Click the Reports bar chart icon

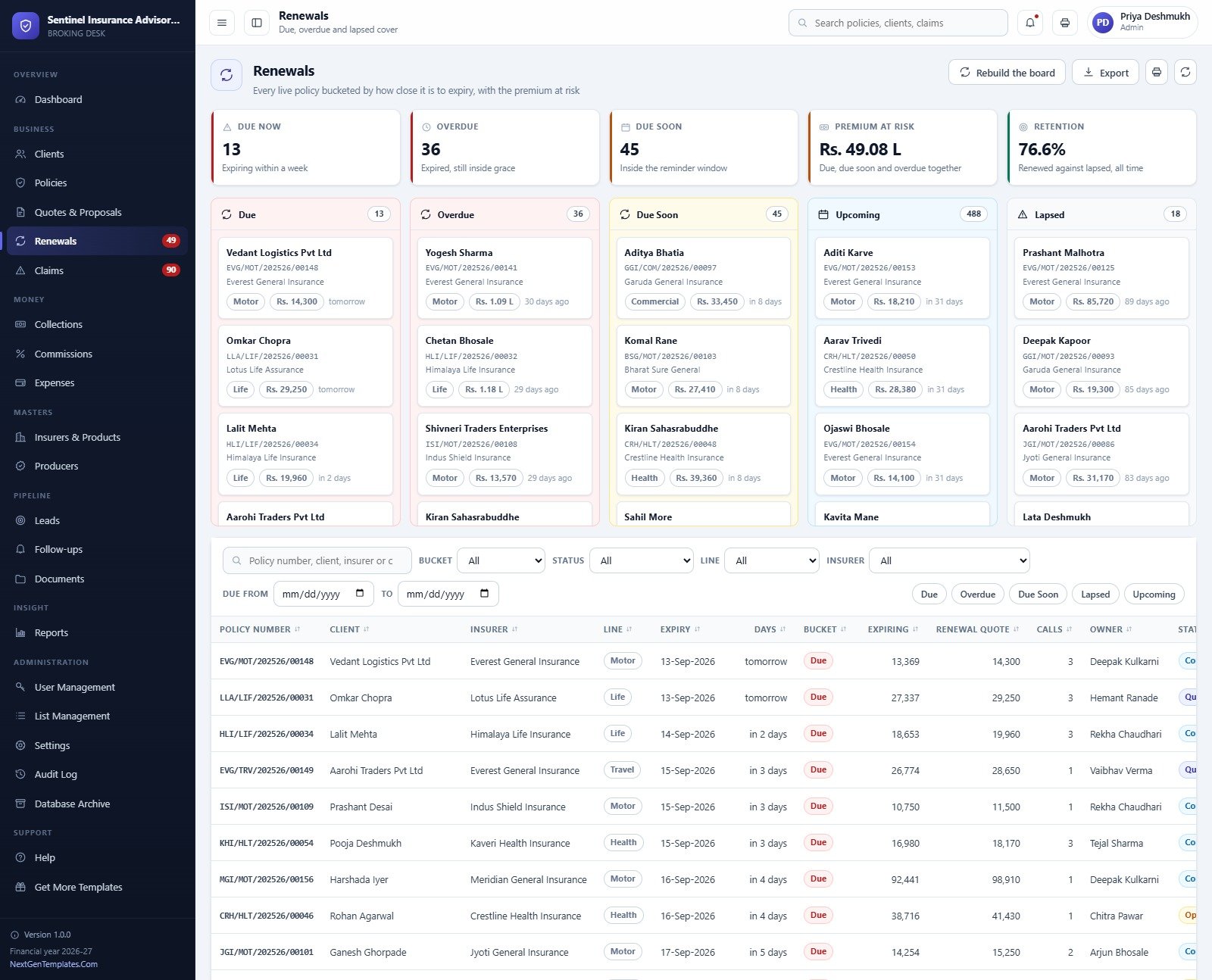coord(20,633)
